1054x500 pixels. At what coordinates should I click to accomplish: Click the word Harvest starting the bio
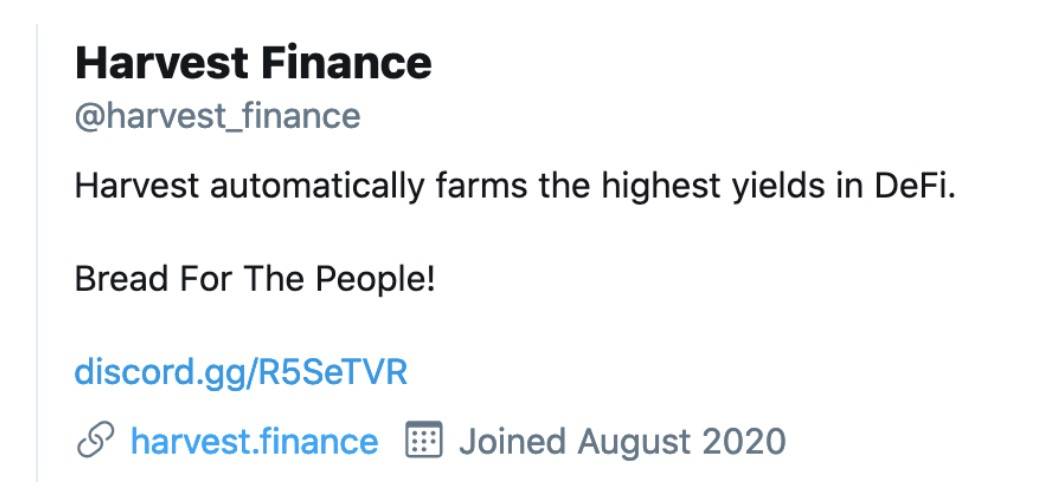136,185
